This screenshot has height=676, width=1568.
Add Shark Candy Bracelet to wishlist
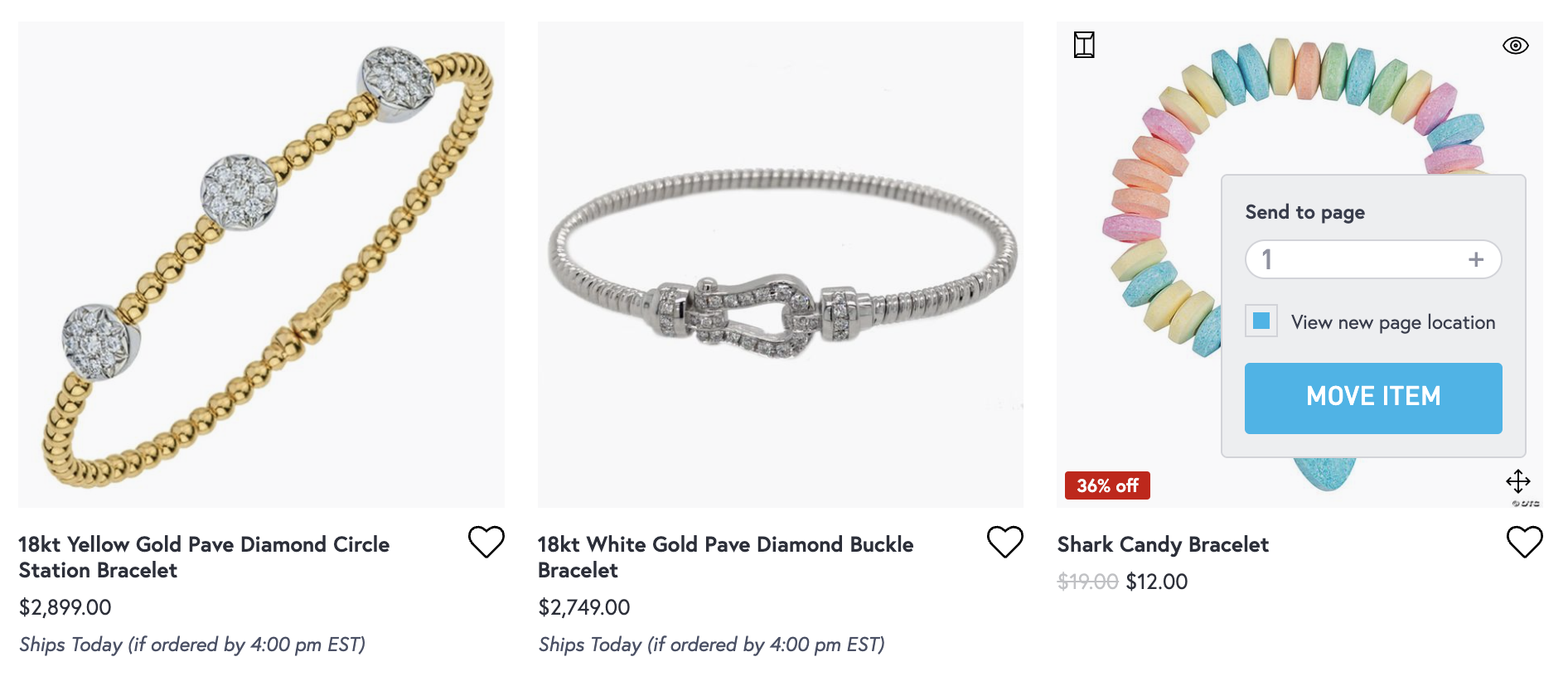coord(1524,542)
